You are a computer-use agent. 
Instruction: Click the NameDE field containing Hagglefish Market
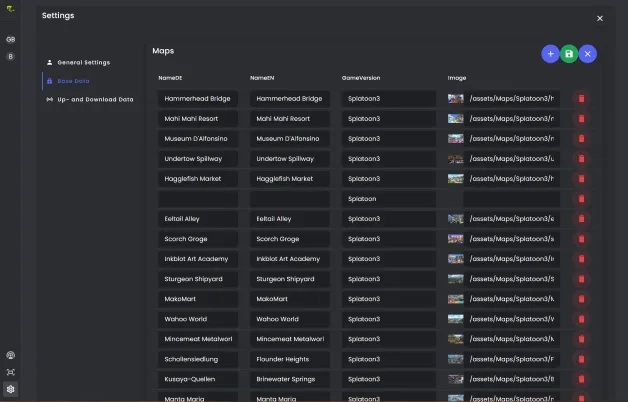coord(197,179)
